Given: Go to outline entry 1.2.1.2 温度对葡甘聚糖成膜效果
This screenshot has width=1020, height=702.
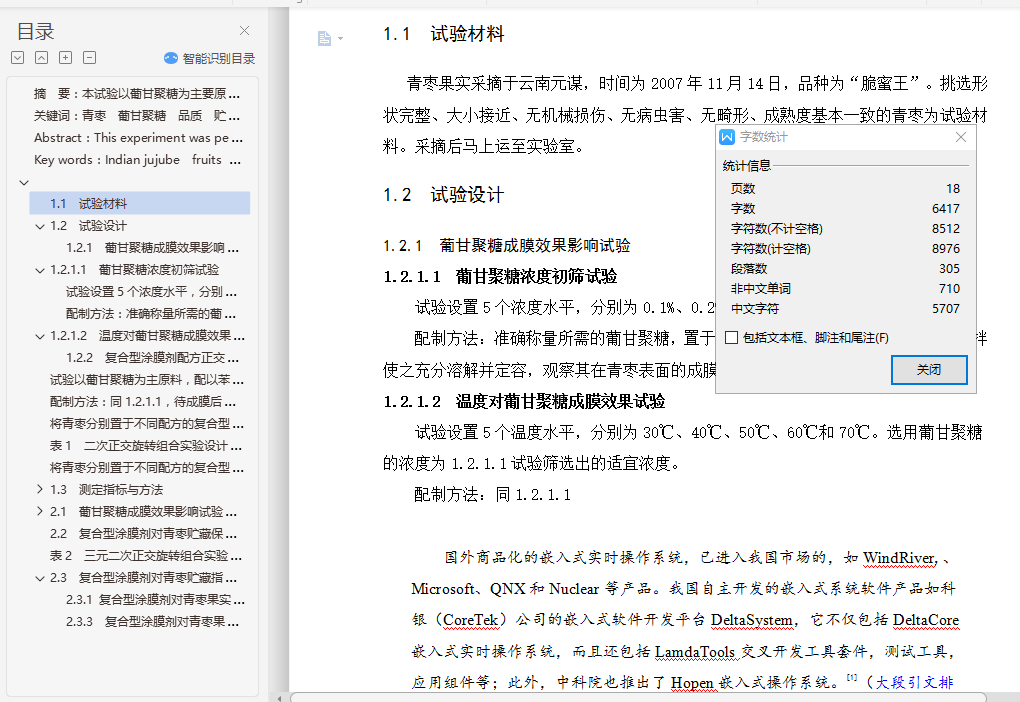Looking at the screenshot, I should (x=147, y=336).
